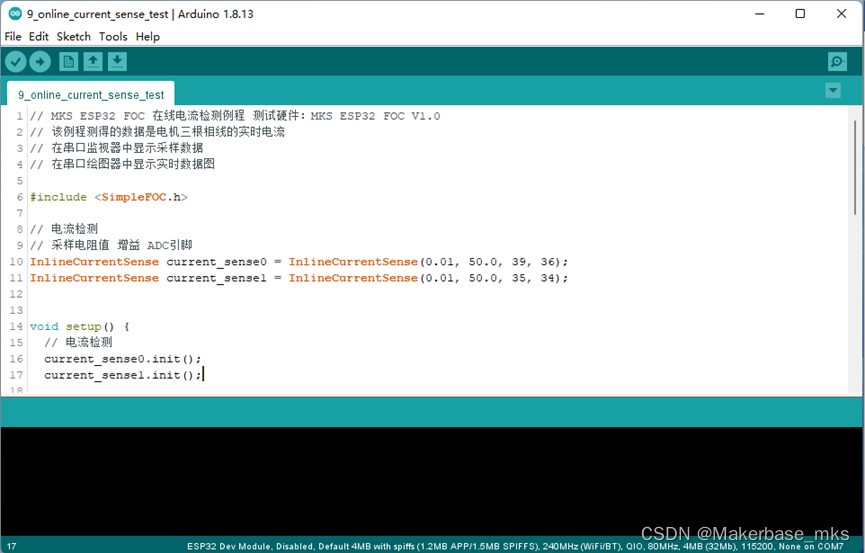Save the sketch with the Save icon
The image size is (865, 553).
tap(117, 62)
